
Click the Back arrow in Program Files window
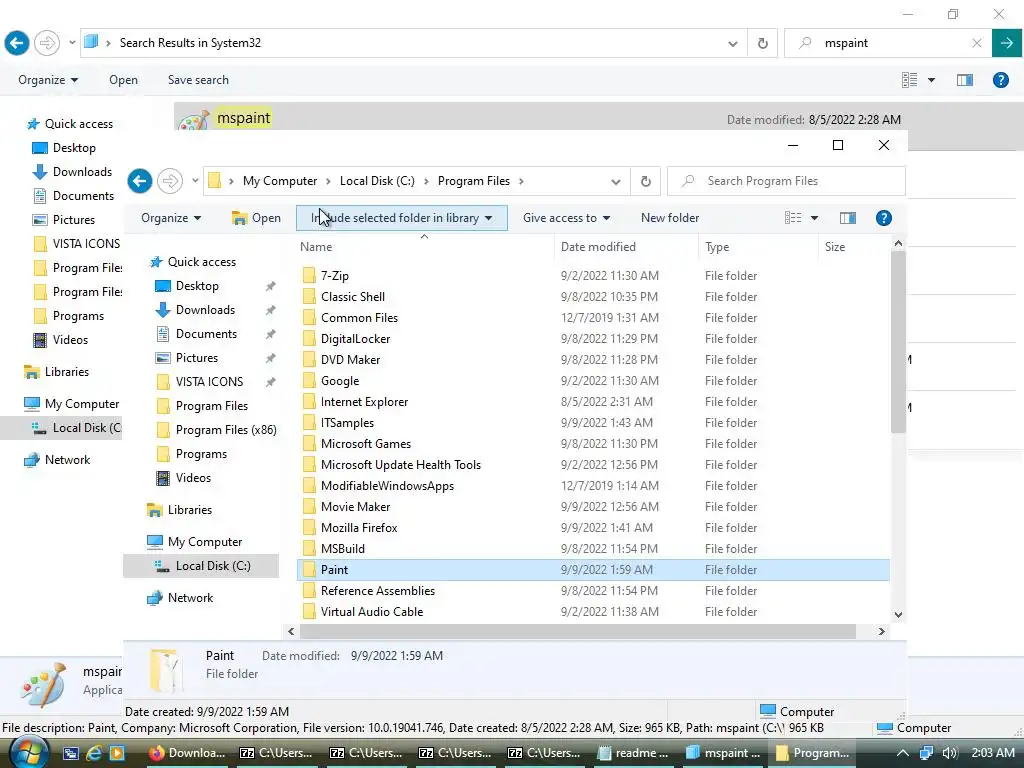point(140,181)
